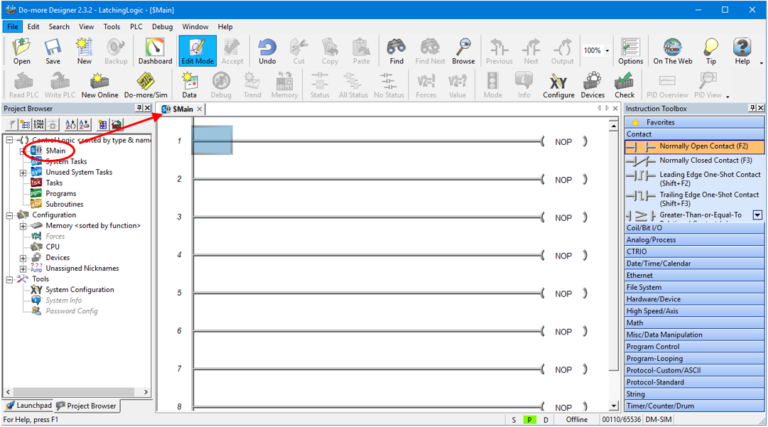Open the Options dialog icon
The width and height of the screenshot is (768, 427).
click(x=630, y=51)
